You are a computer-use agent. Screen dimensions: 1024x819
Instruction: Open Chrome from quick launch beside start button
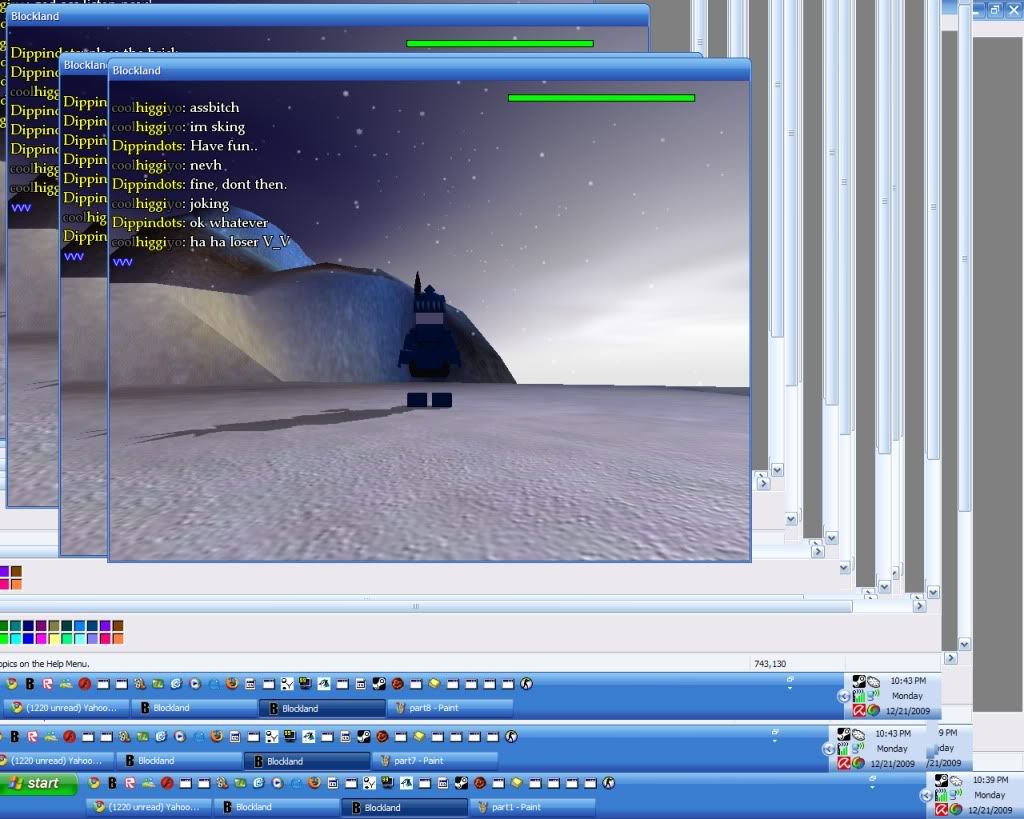click(x=94, y=783)
